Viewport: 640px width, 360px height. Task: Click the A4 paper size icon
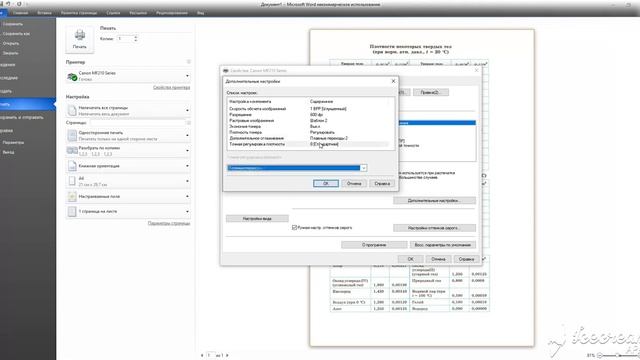72,181
